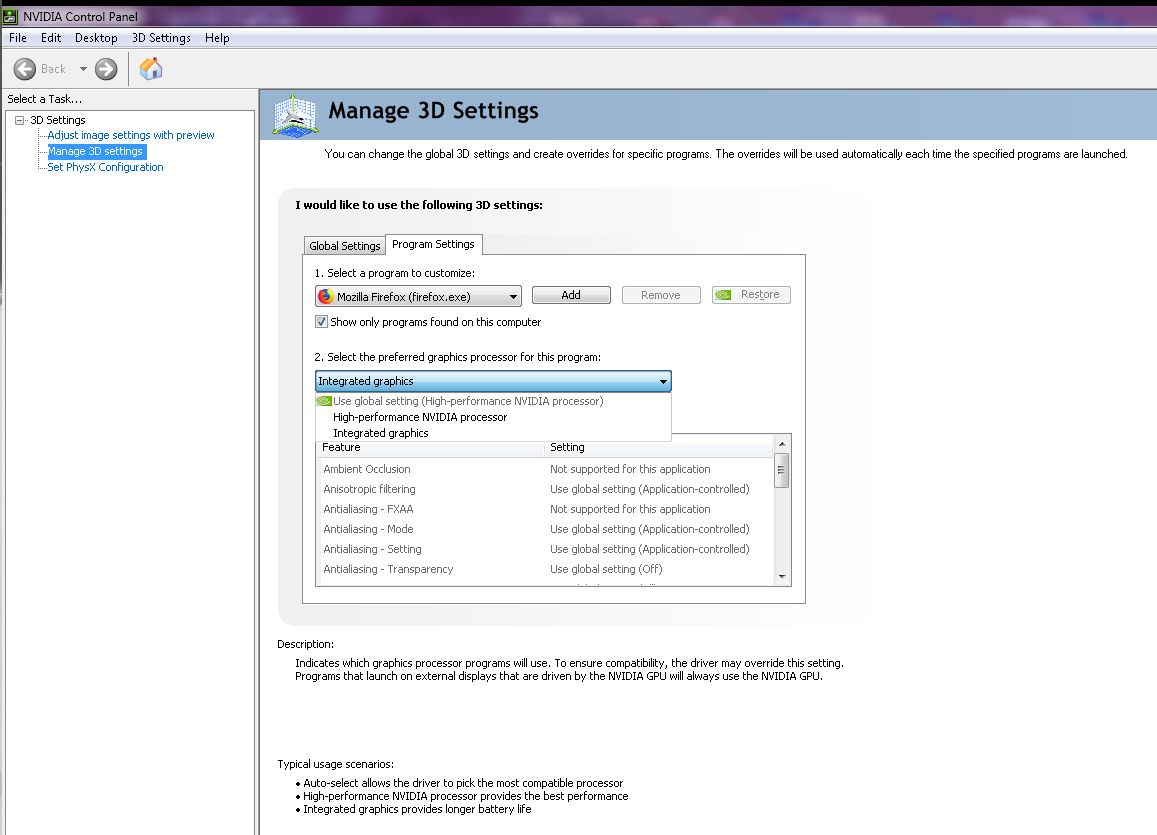The image size is (1157, 835).
Task: Select the Antialiasing - Mode row
Action: [x=545, y=529]
